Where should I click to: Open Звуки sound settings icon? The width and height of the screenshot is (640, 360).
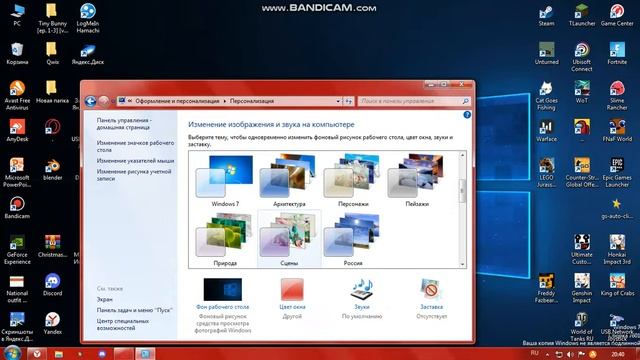362,289
